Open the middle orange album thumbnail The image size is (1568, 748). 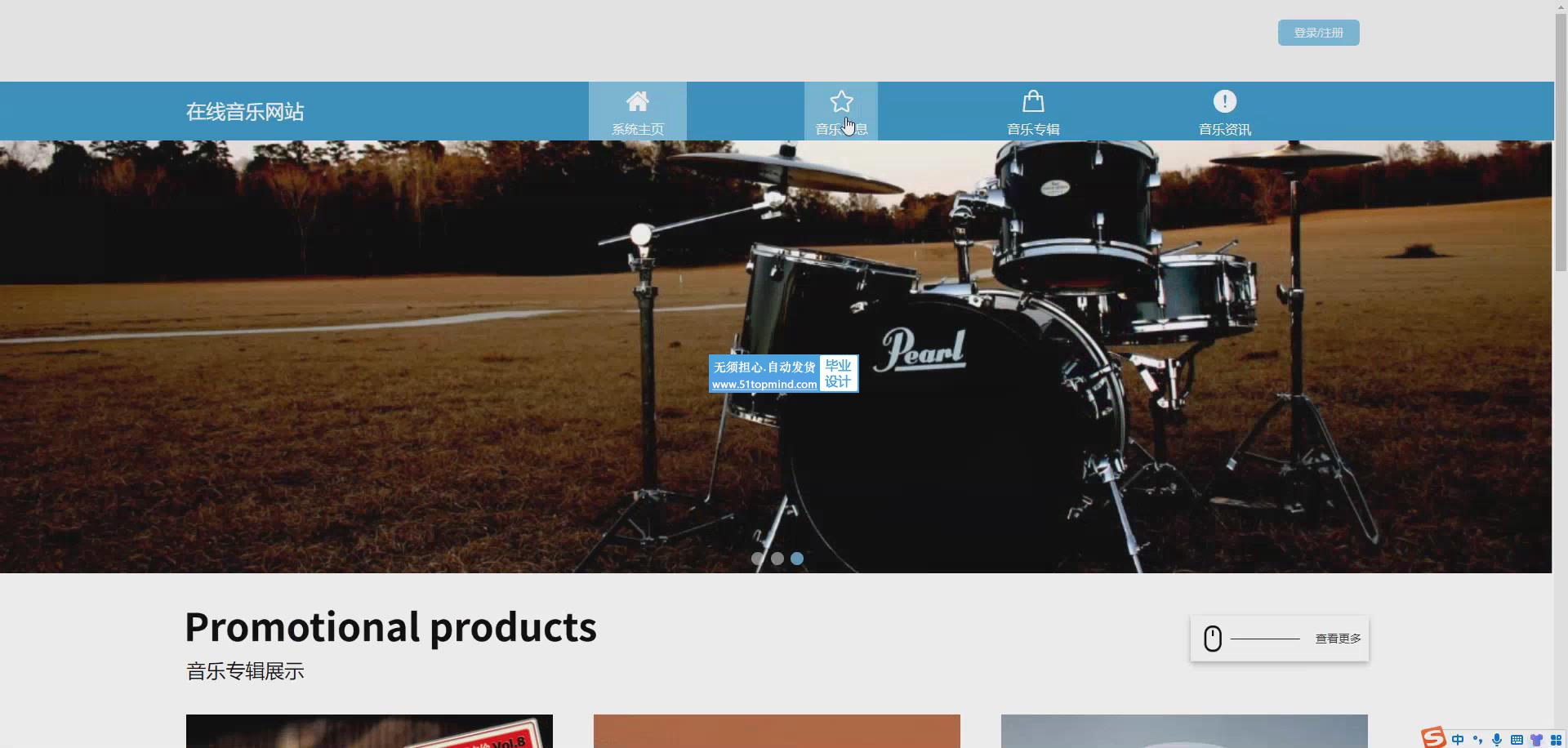pos(777,731)
